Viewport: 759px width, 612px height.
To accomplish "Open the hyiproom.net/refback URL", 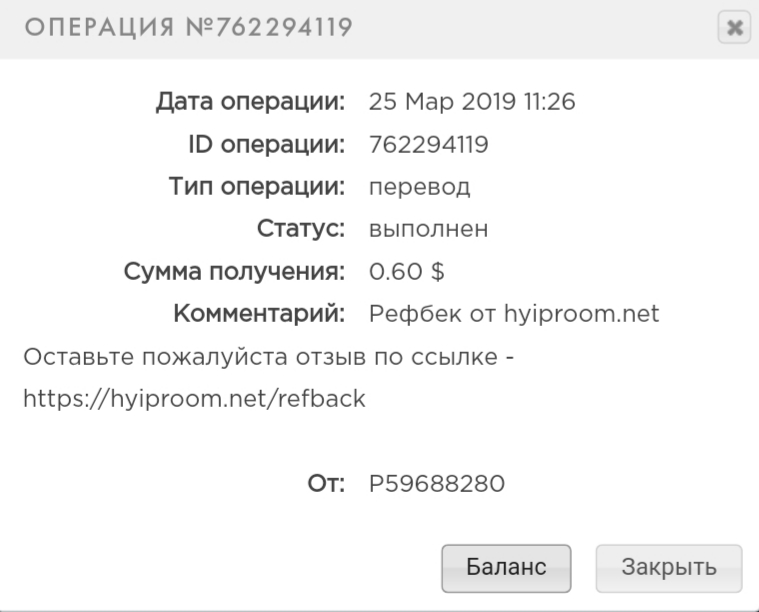I will pos(194,399).
